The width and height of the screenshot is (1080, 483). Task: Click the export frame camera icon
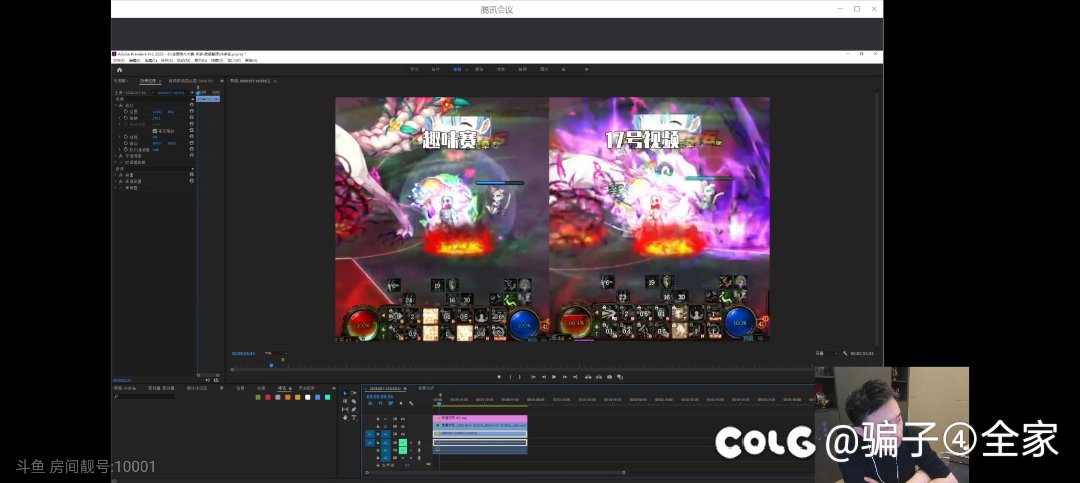tap(610, 377)
